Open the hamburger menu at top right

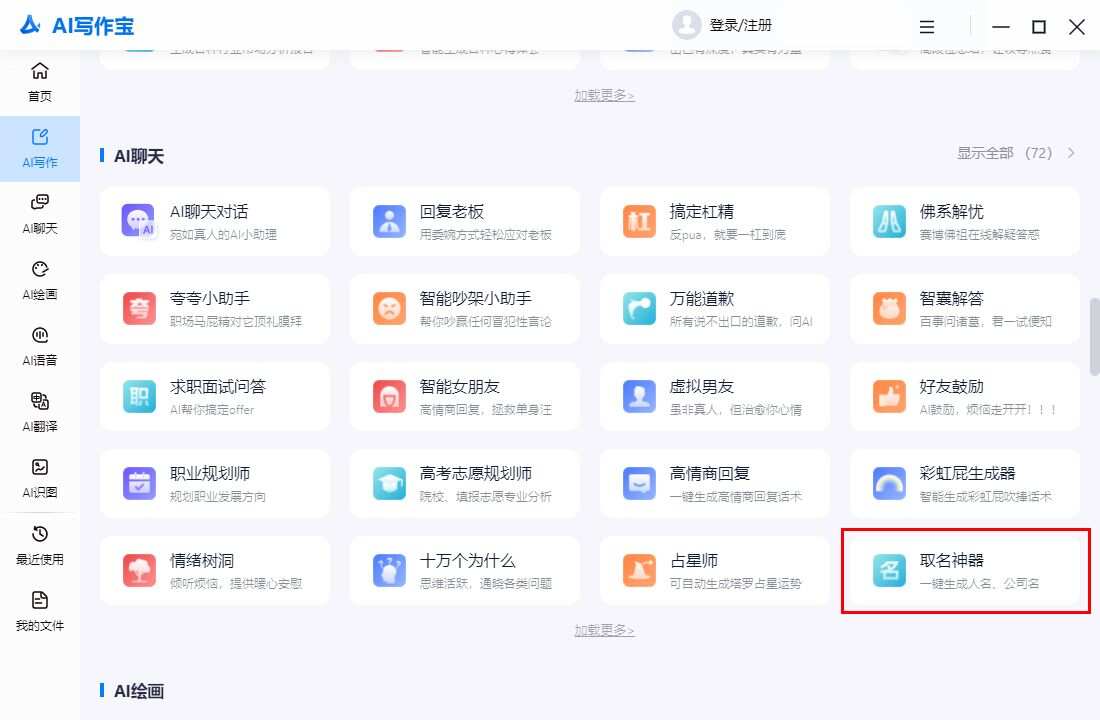(x=927, y=26)
